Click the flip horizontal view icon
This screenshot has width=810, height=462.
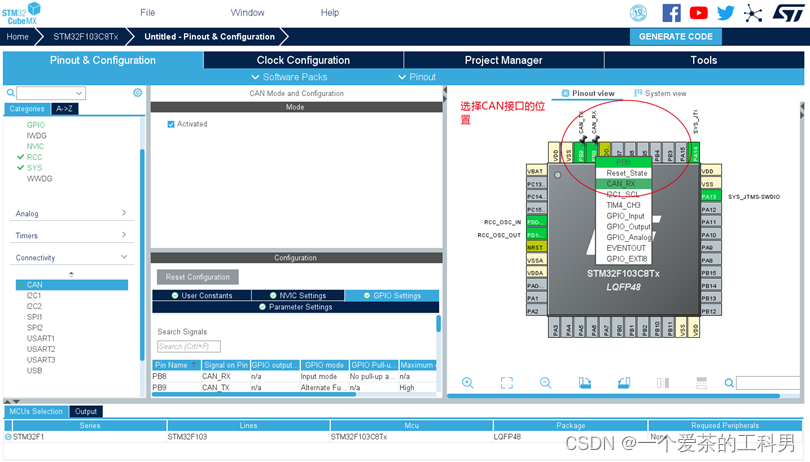coord(663,383)
